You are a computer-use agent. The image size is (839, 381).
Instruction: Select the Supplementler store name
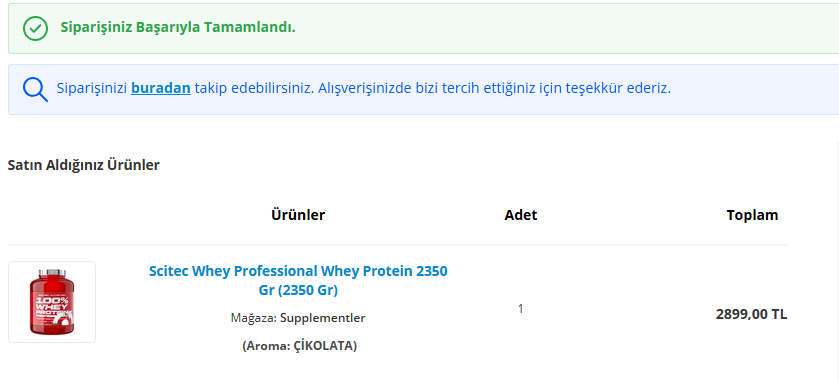[x=323, y=318]
